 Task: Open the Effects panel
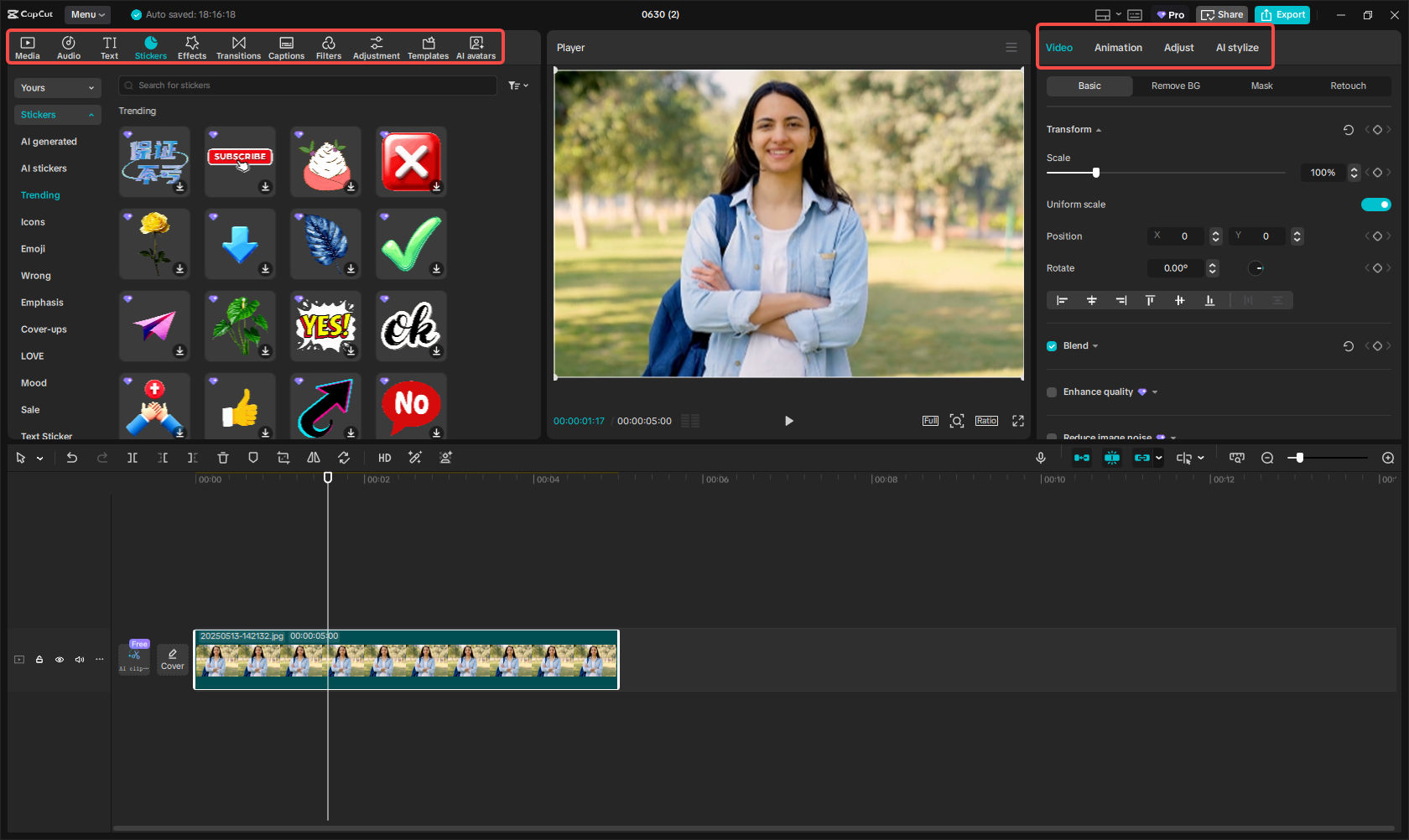click(191, 48)
